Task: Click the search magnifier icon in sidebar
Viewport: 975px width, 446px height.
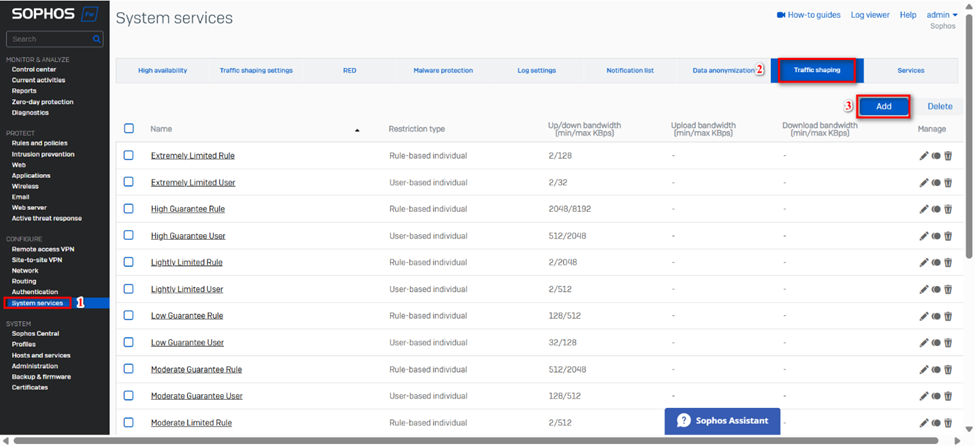Action: [97, 39]
